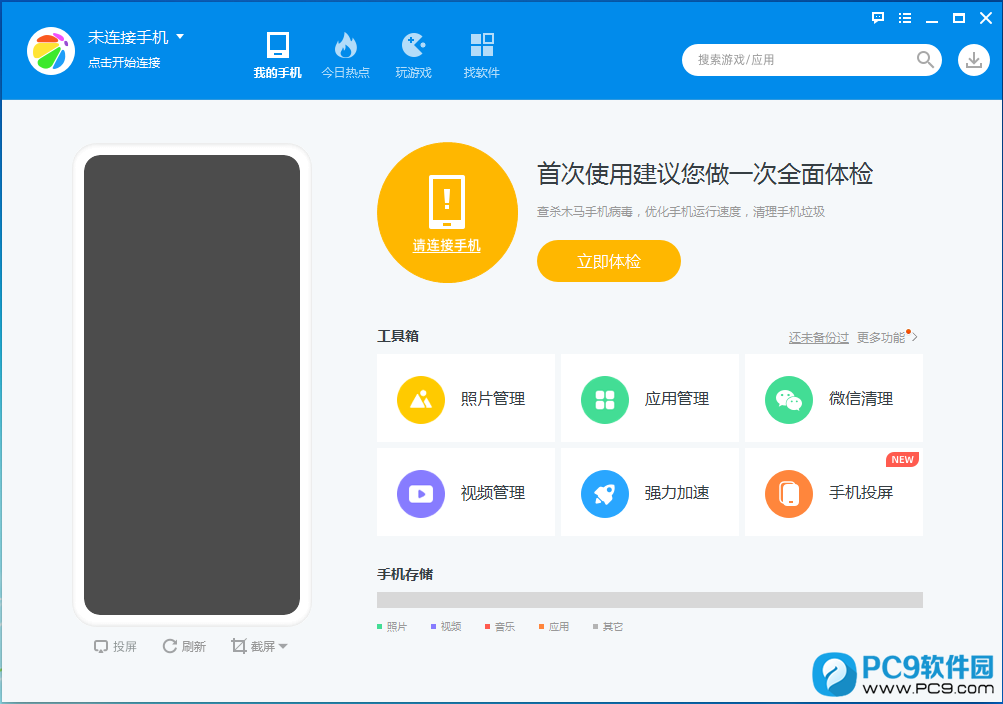Open the feedback message icon
The height and width of the screenshot is (704, 1003).
pos(878,18)
